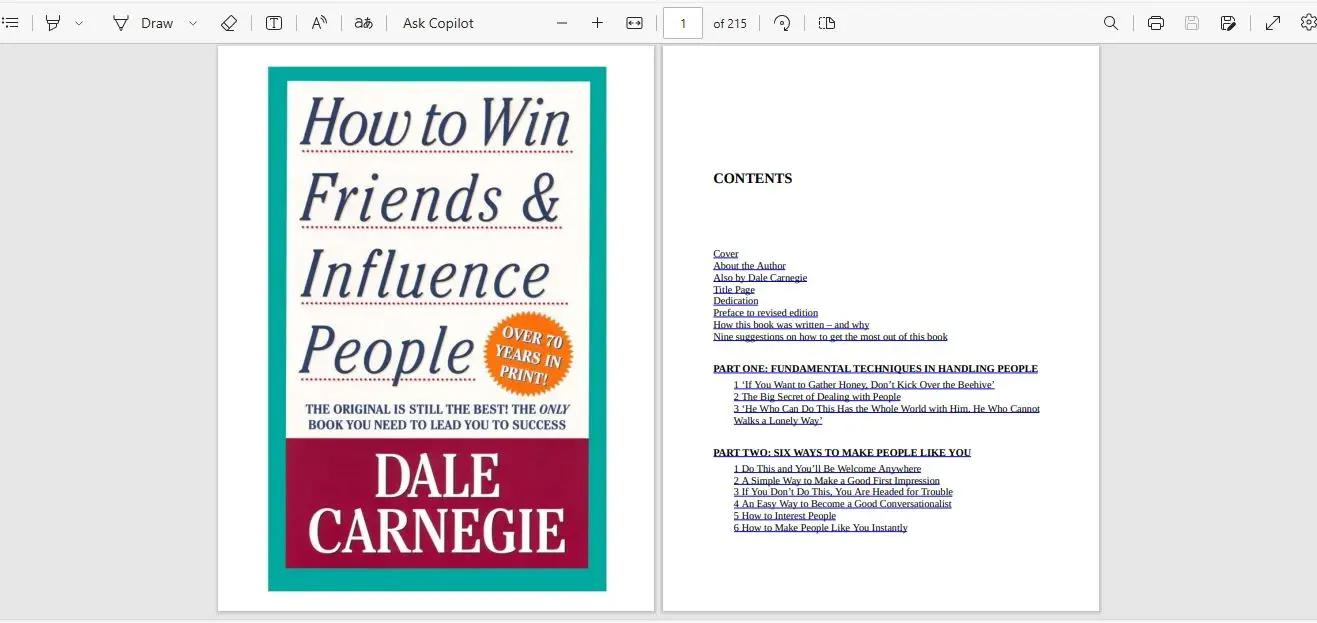Open PART ONE: Fundamental Techniques link
Viewport: 1317px width, 623px height.
(x=875, y=369)
